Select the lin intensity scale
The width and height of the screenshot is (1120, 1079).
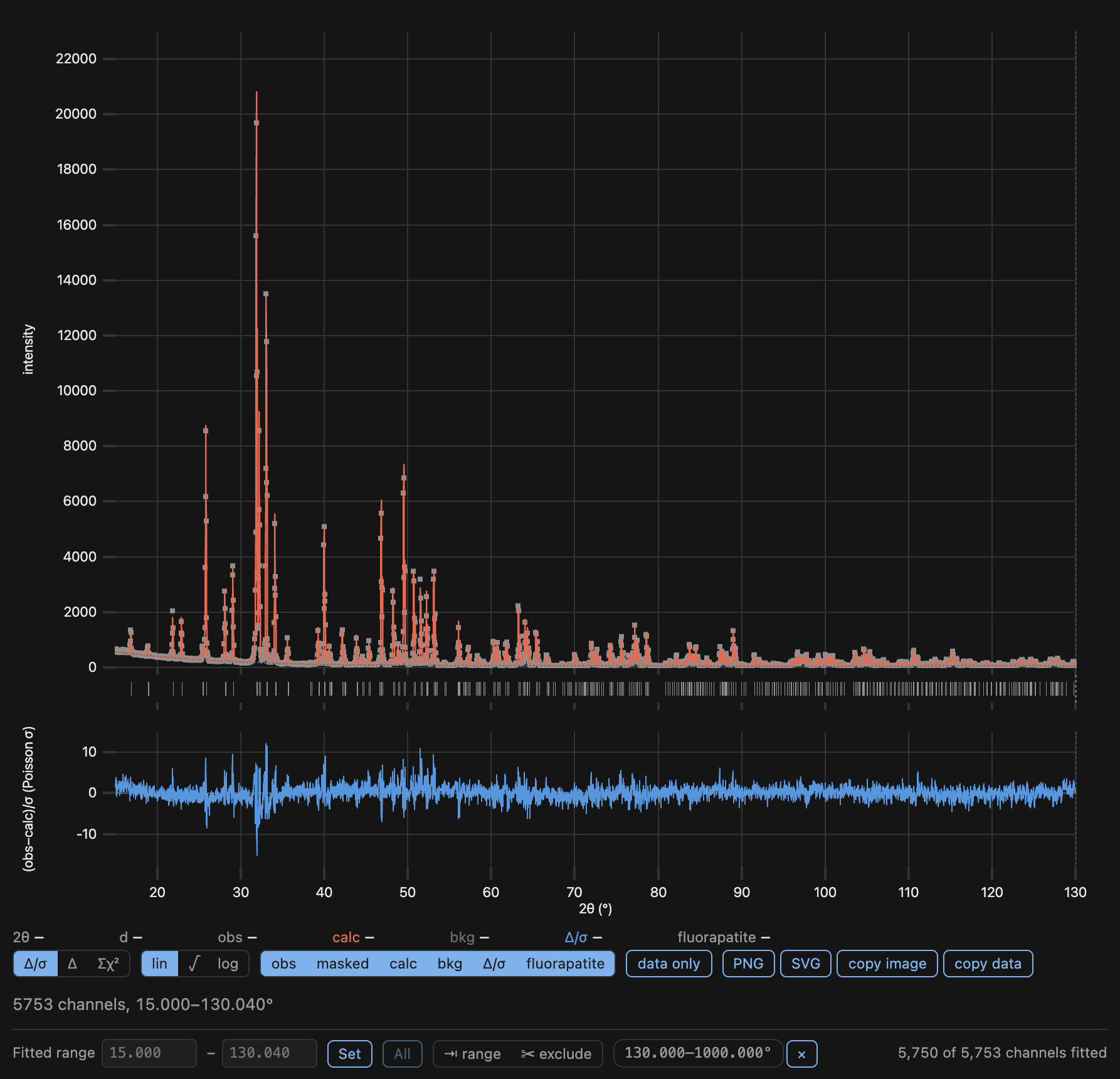coord(160,964)
